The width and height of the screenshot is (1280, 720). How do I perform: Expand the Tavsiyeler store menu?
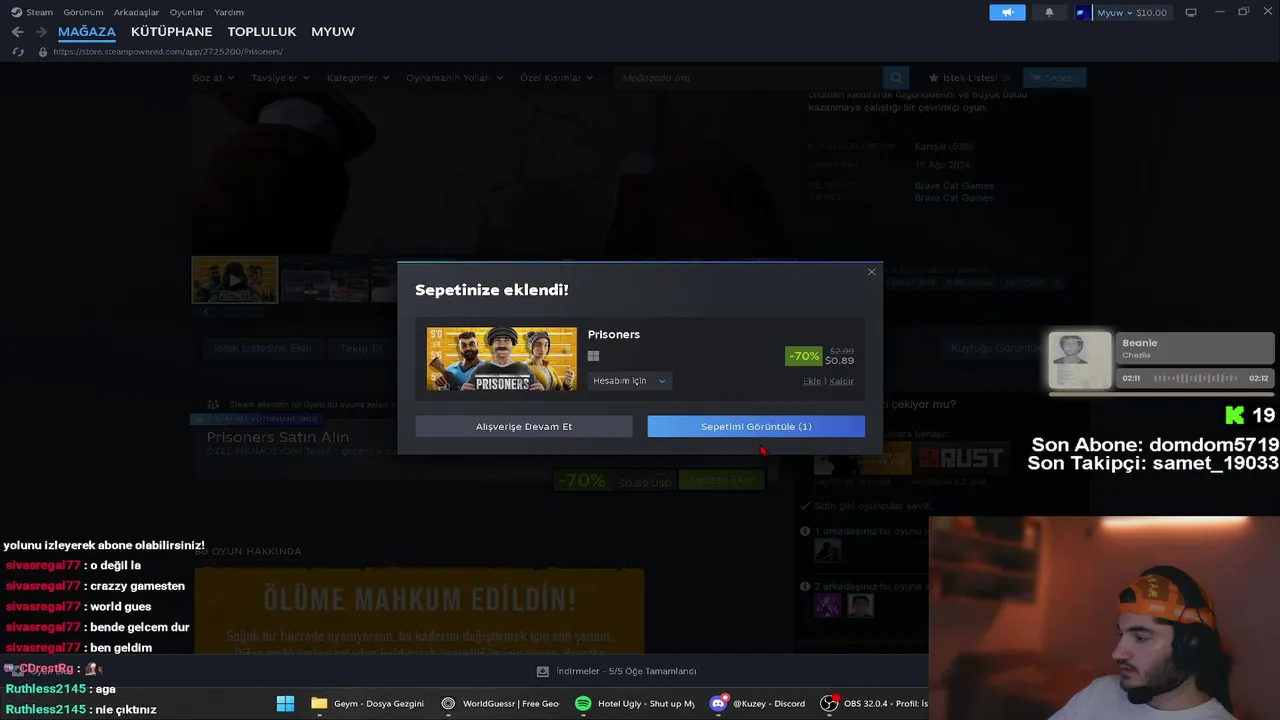point(280,78)
